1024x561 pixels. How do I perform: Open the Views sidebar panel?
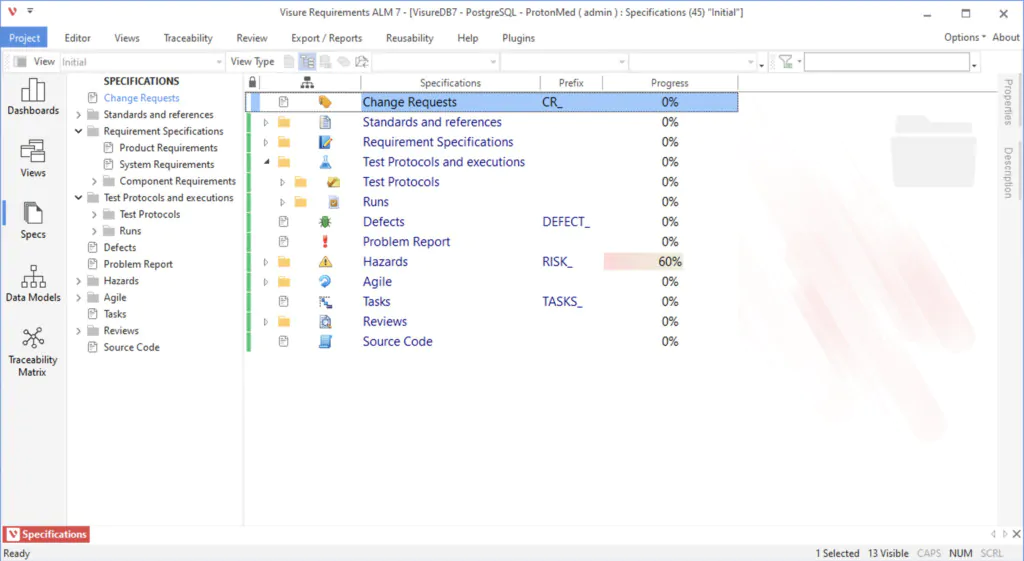[x=33, y=159]
